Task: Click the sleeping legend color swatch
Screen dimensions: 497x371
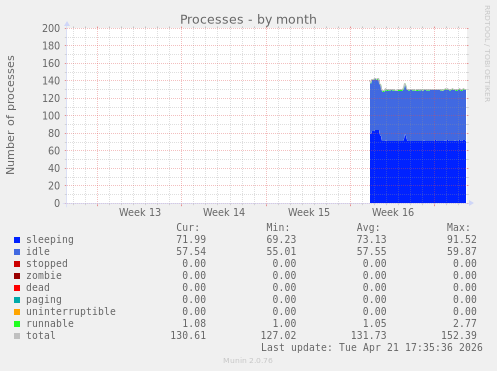Action: [x=17, y=240]
